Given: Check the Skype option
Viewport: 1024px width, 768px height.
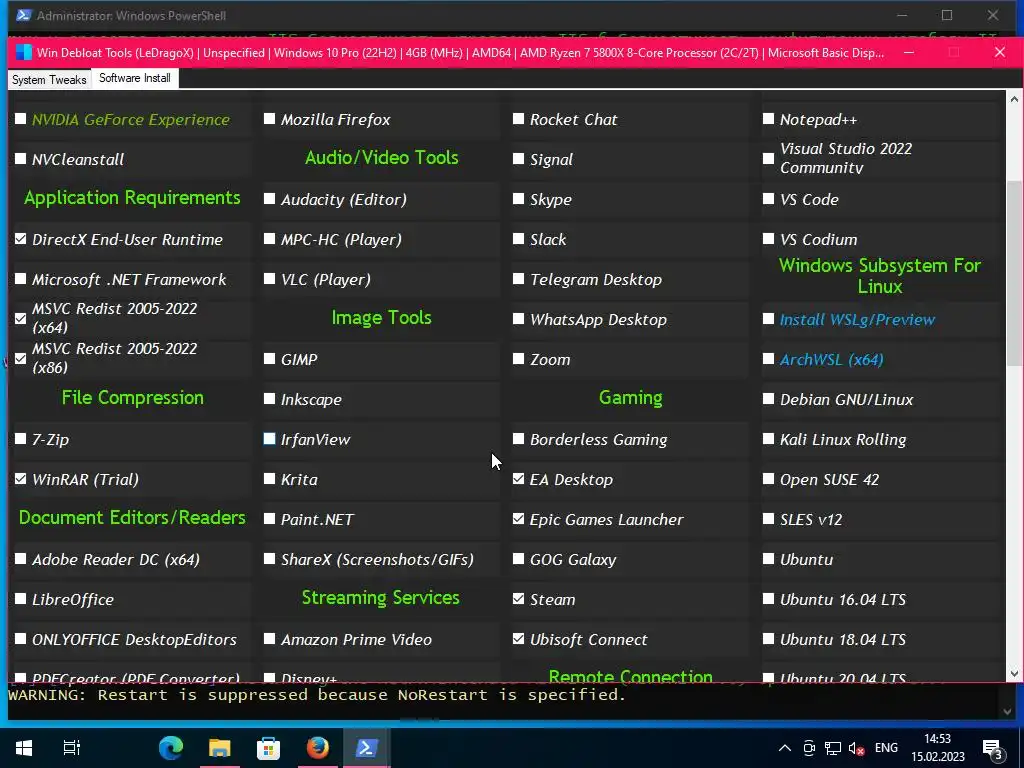Looking at the screenshot, I should 519,199.
